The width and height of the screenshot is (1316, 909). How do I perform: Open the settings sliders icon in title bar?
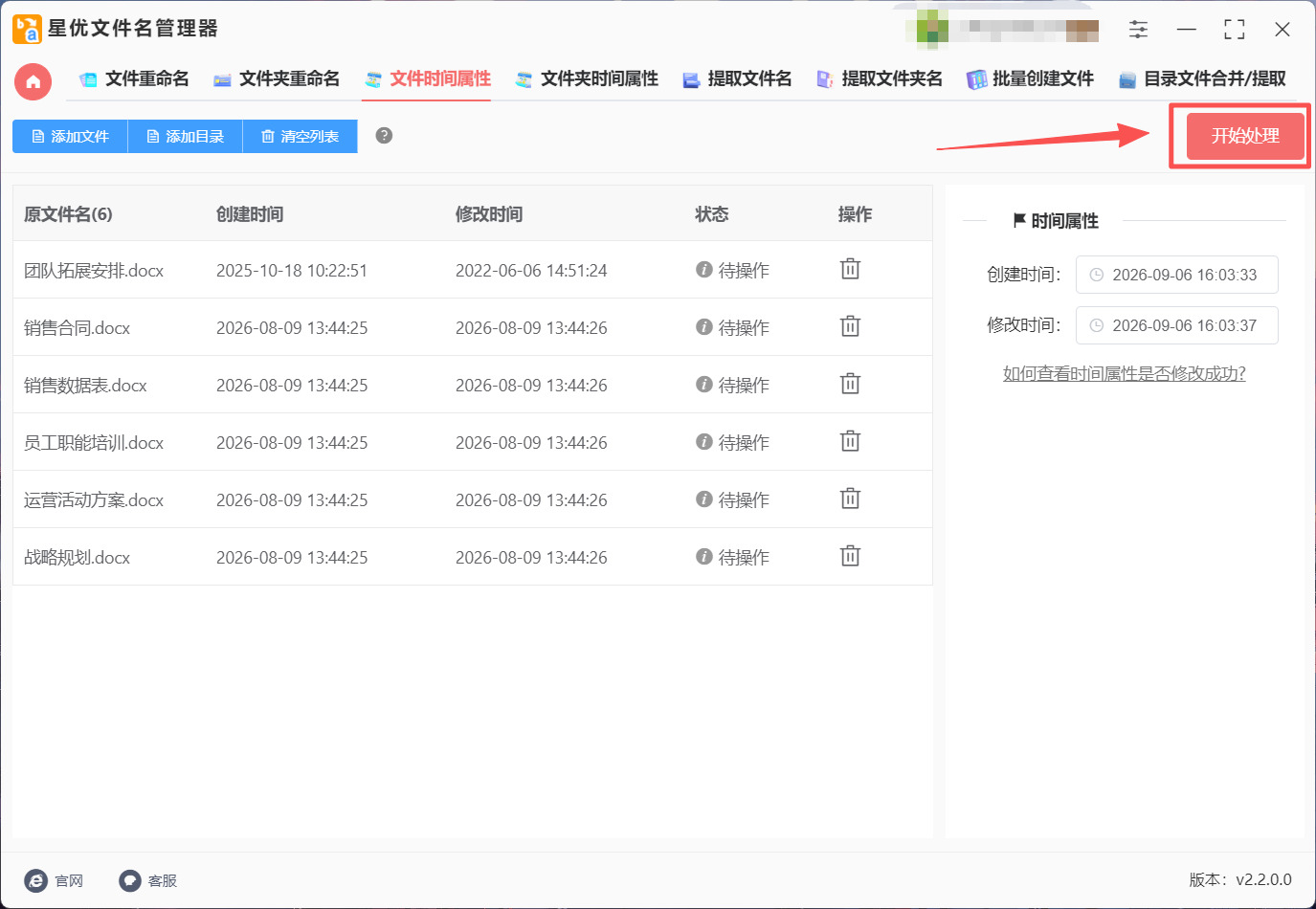click(x=1138, y=30)
